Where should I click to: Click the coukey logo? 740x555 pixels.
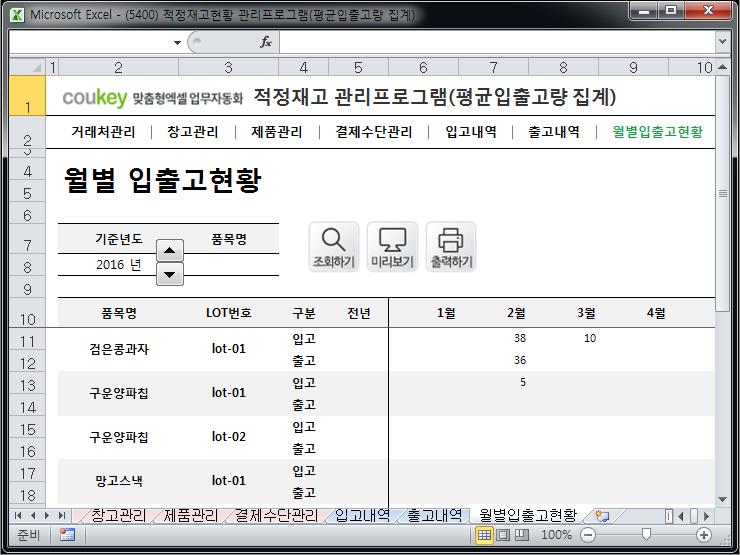coord(94,97)
